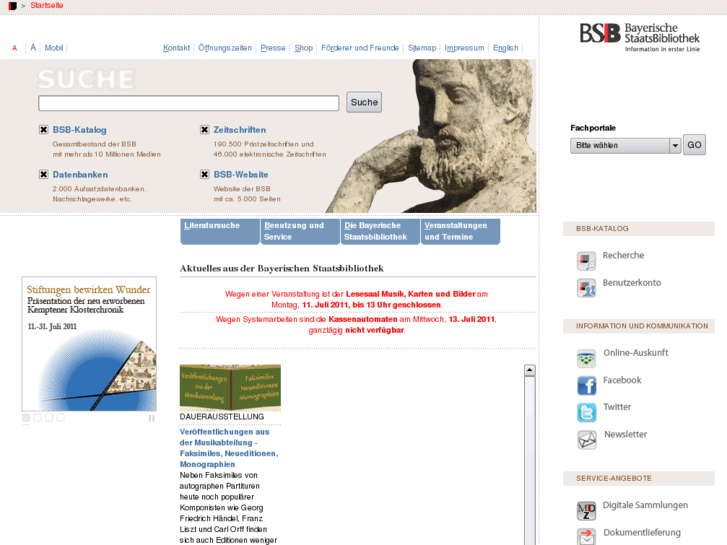Screen dimensions: 727x545
Task: Click the Online-Auskunft text link
Action: pyautogui.click(x=636, y=353)
